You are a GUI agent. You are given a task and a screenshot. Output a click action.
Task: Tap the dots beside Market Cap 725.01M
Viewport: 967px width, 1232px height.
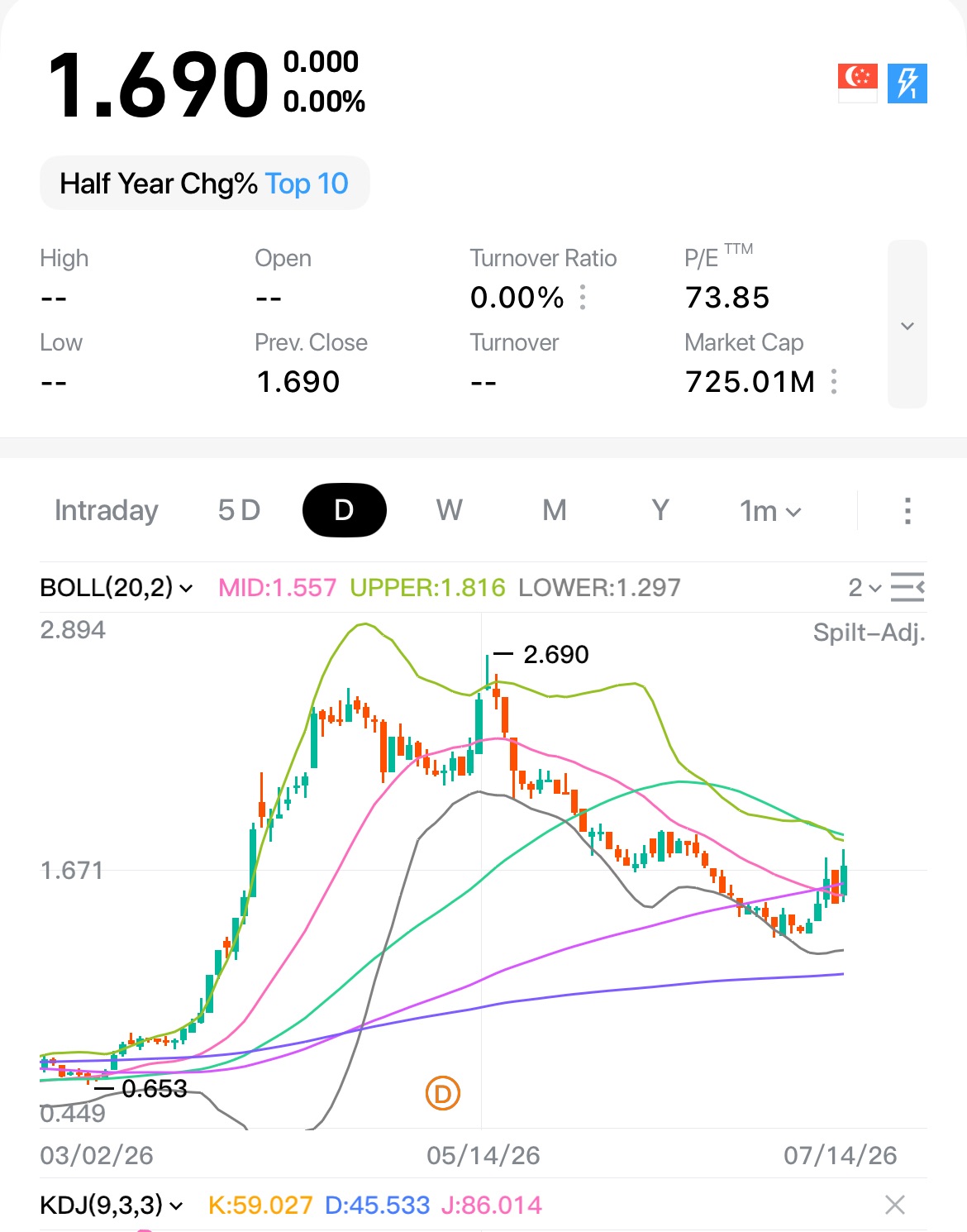(834, 381)
